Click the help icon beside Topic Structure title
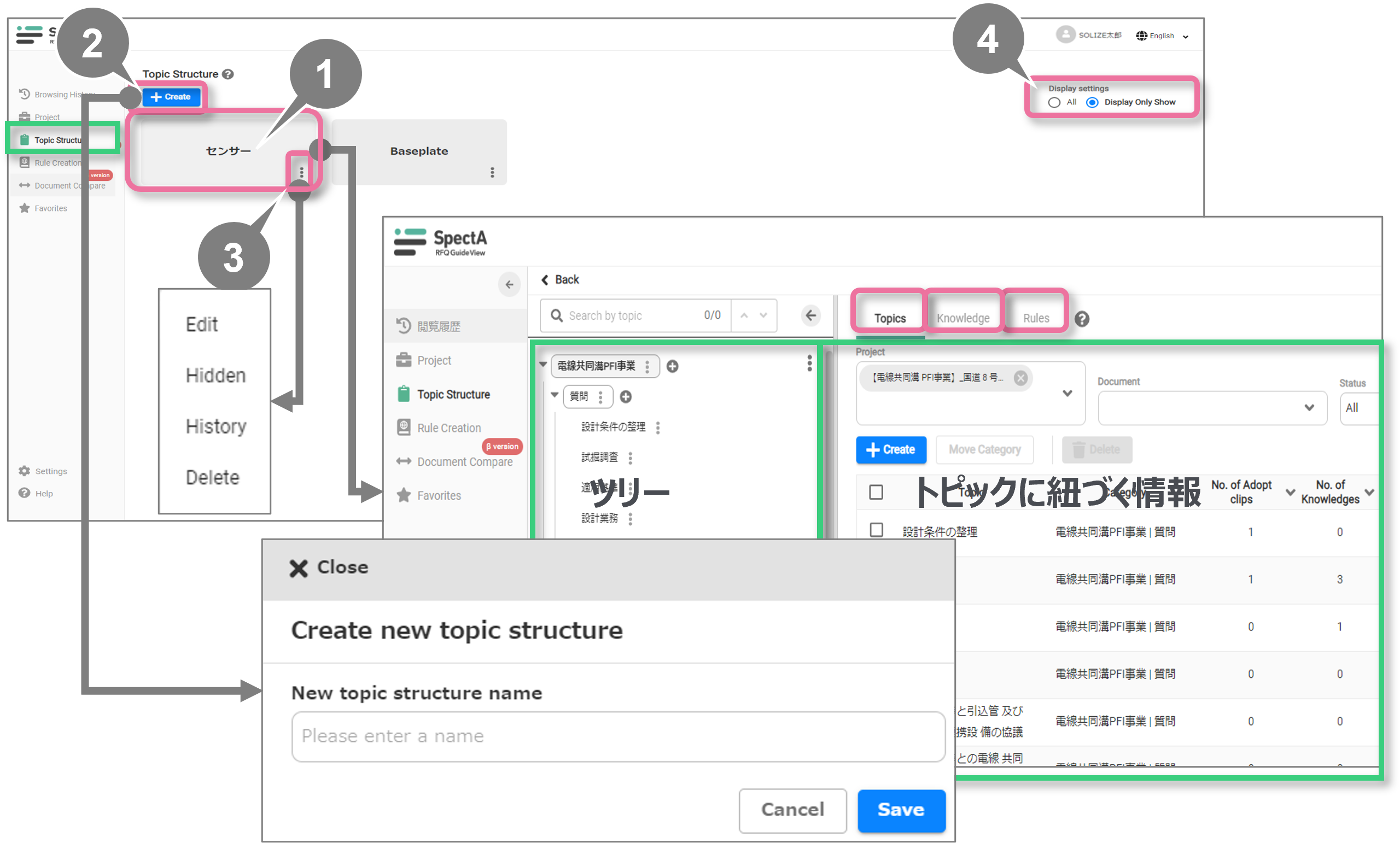 click(x=228, y=74)
